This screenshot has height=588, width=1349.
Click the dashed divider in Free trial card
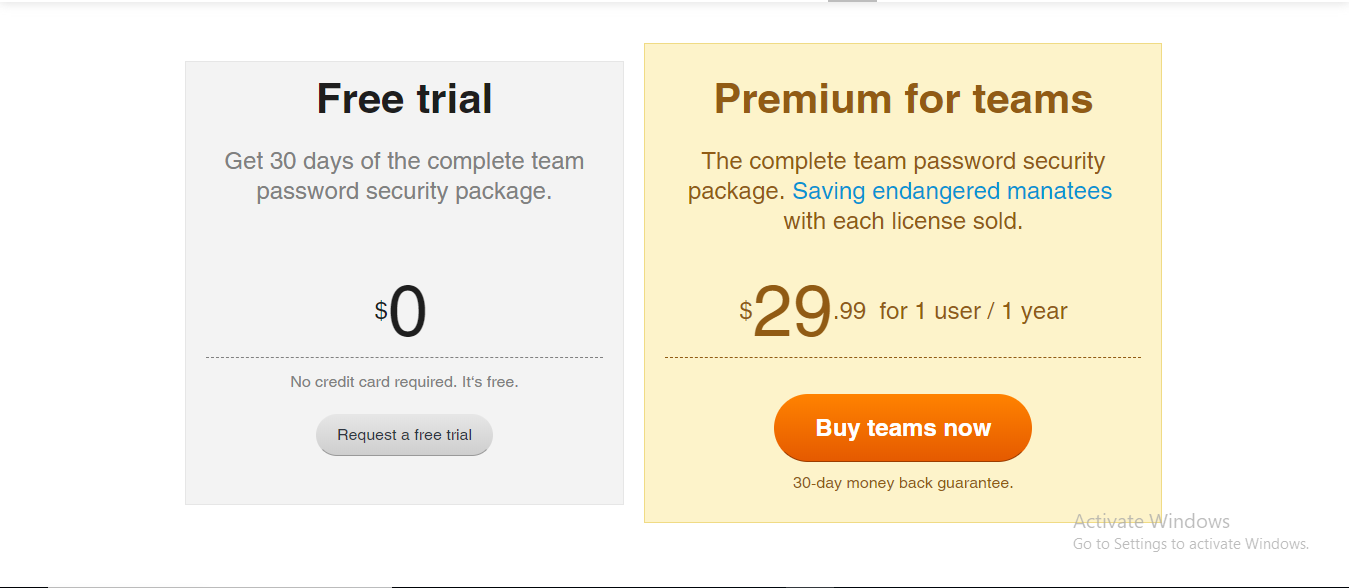pos(404,357)
